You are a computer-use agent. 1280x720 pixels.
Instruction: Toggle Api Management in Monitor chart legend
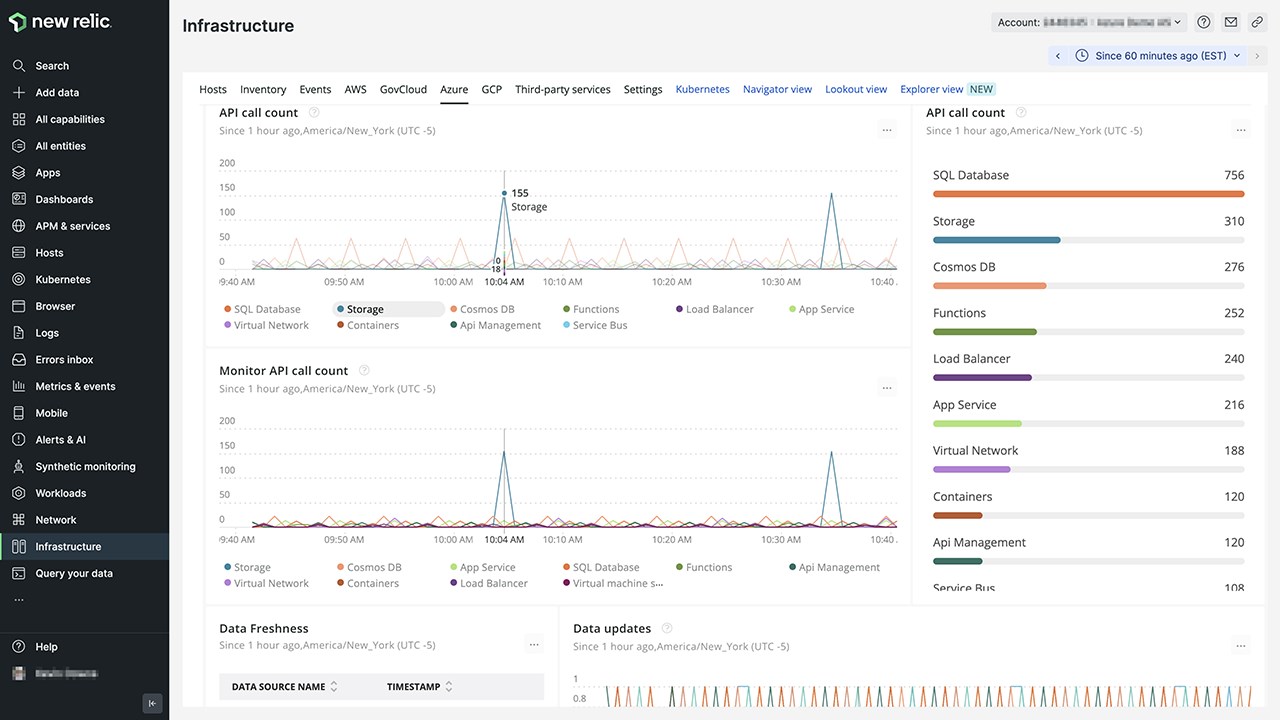(834, 567)
